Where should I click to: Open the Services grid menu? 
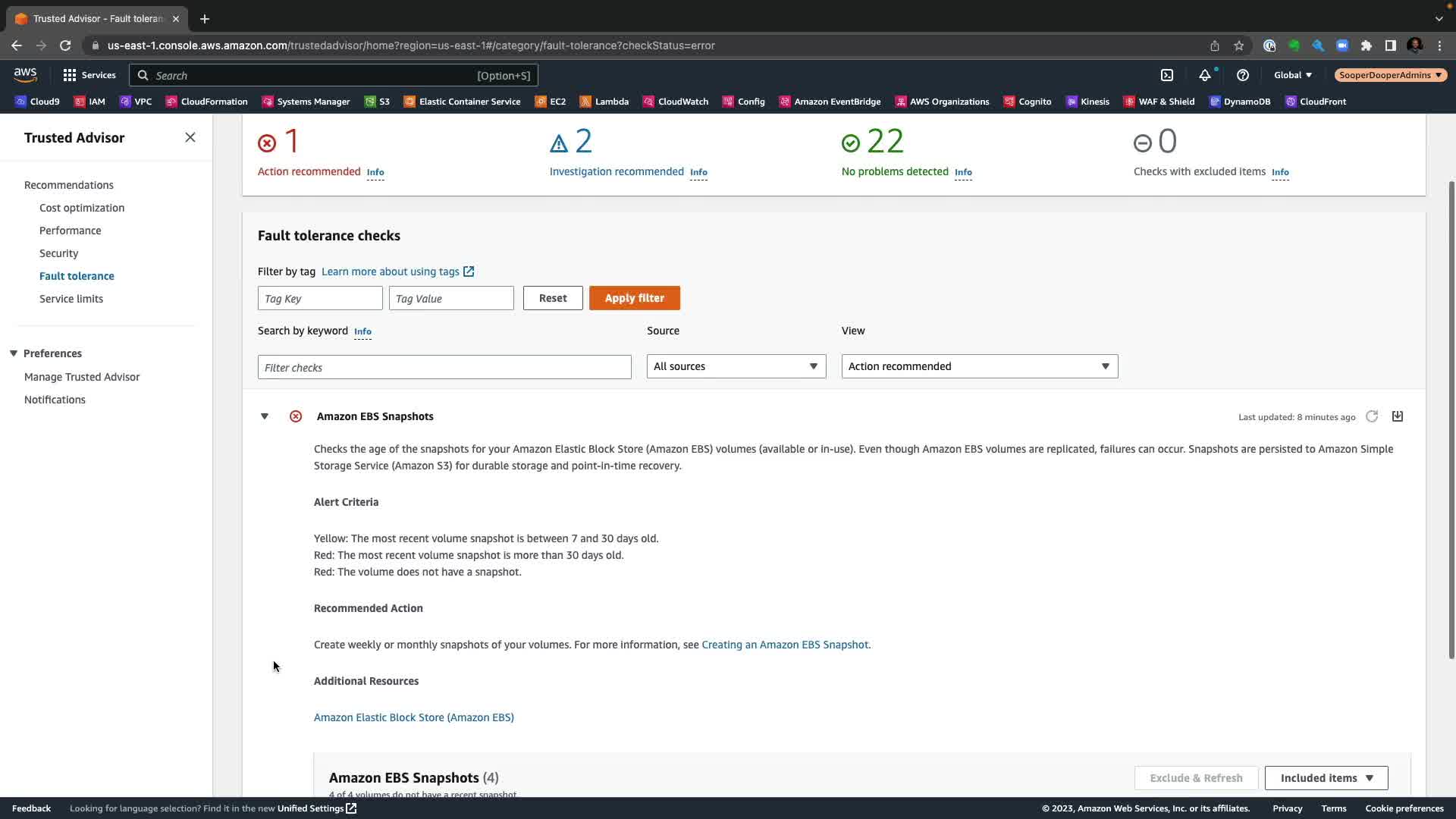tap(89, 75)
